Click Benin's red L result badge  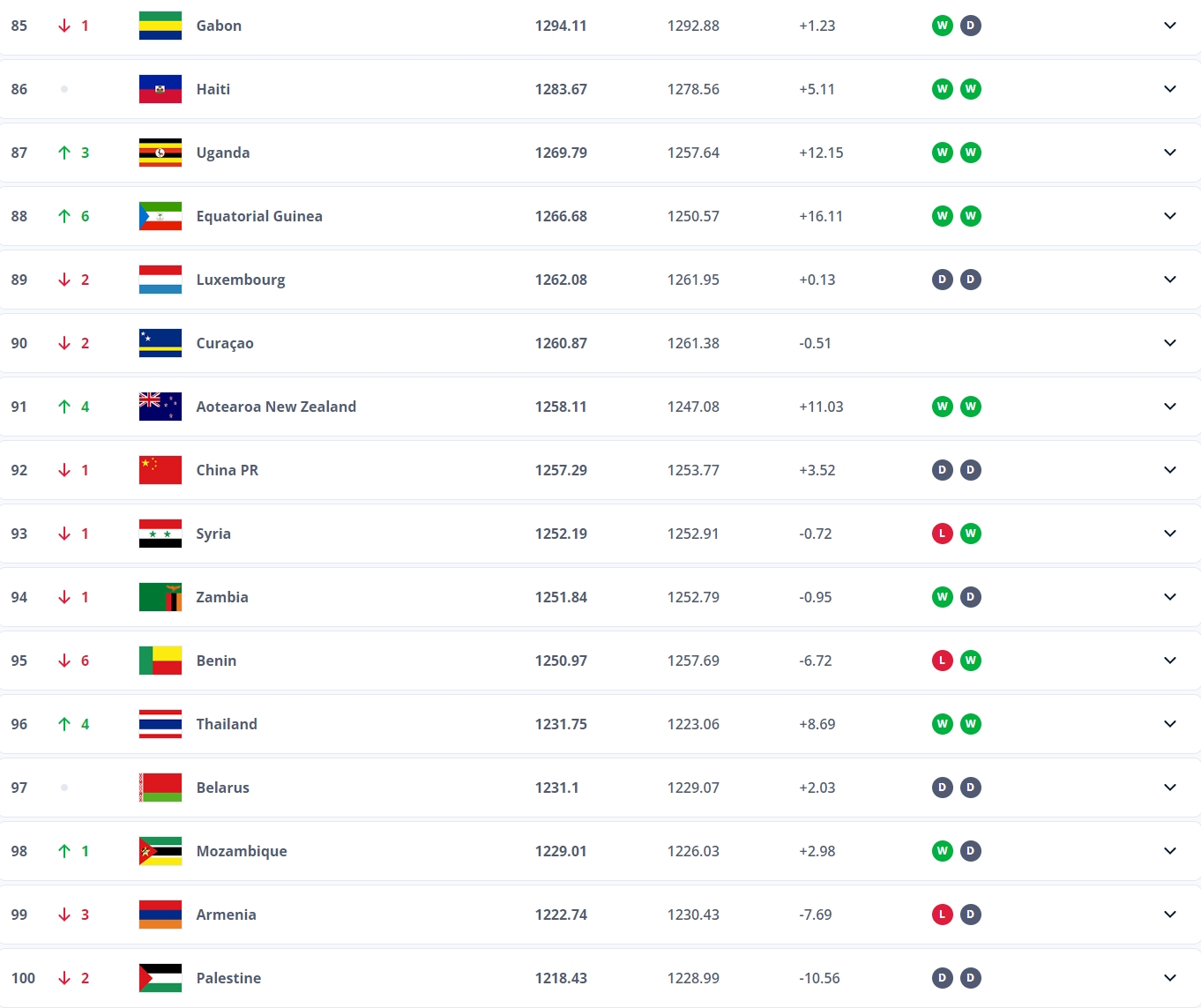[x=943, y=661]
